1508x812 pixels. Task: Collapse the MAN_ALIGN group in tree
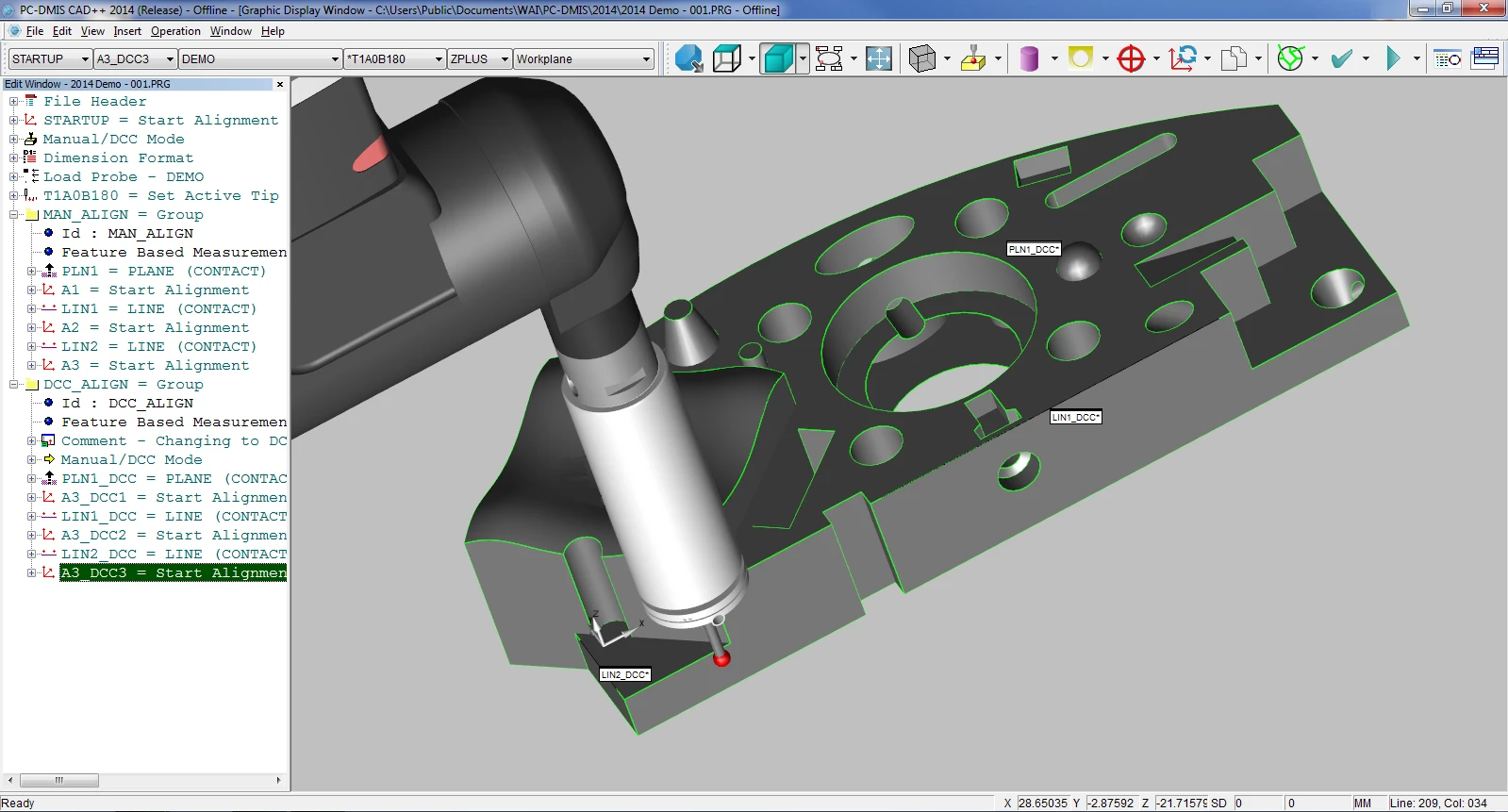coord(14,215)
